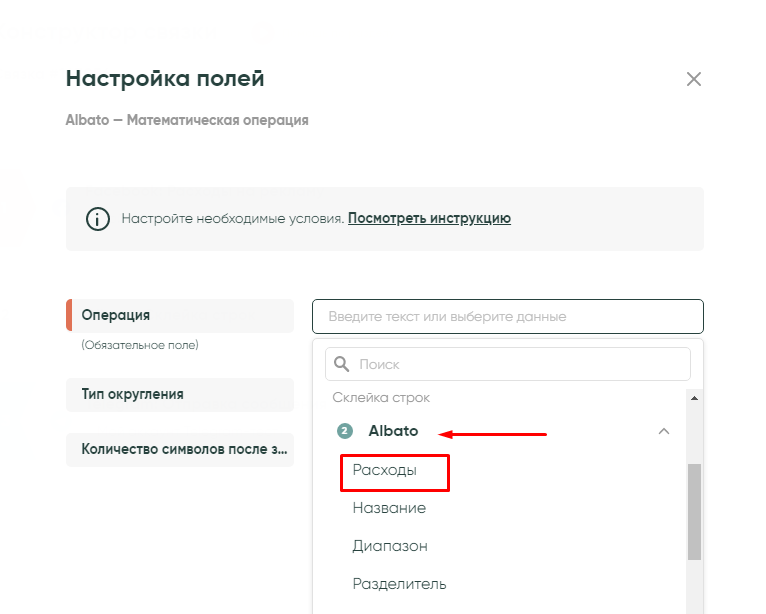Focus the Введите текст или выберите данные input
This screenshot has height=614, width=766.
coord(507,316)
